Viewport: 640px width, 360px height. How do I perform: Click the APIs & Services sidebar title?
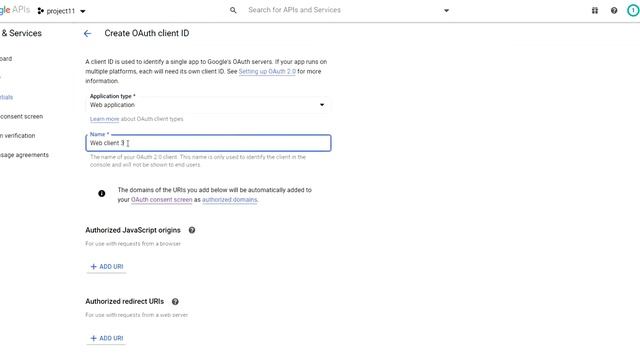(x=21, y=33)
